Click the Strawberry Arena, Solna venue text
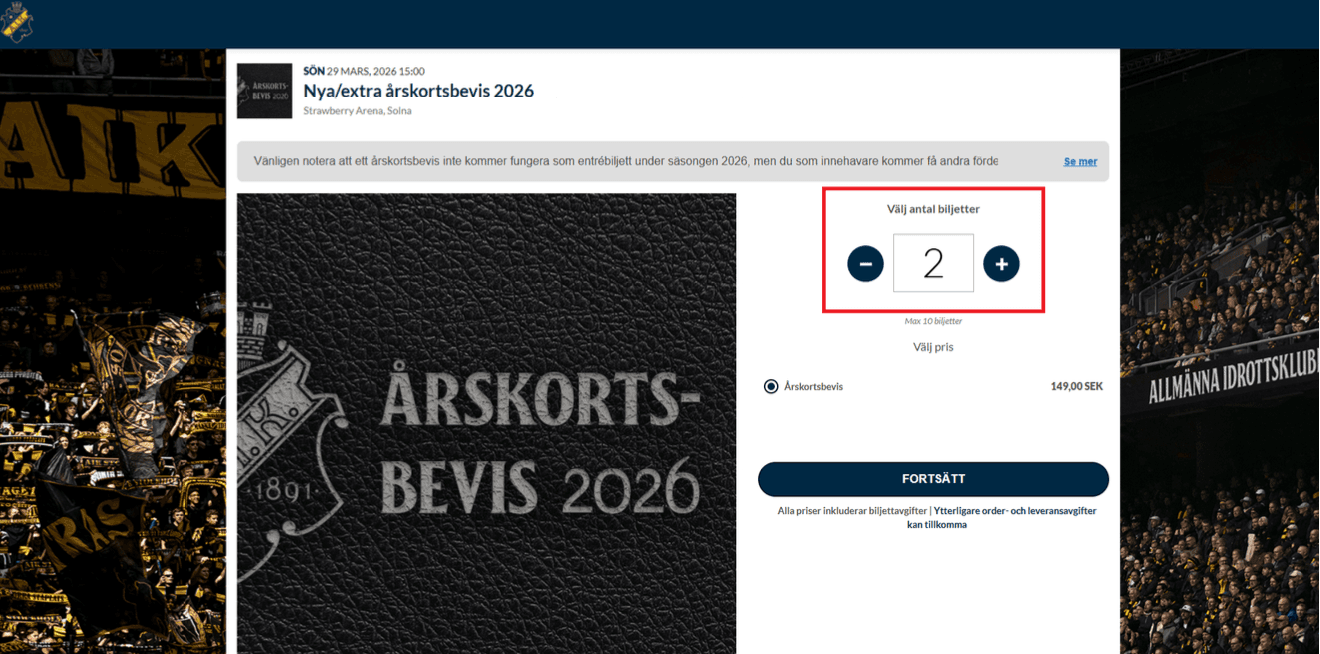This screenshot has width=1320, height=654. pos(357,111)
